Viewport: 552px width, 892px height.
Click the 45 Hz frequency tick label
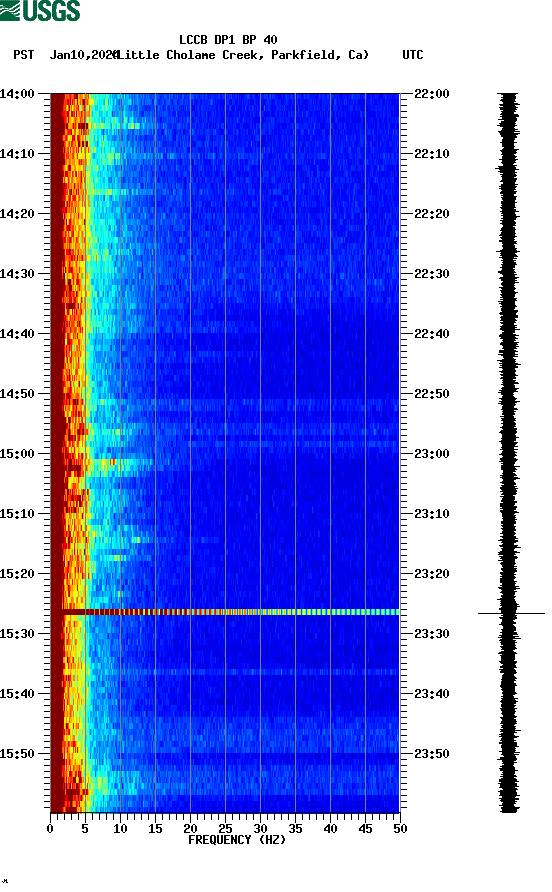click(x=365, y=829)
